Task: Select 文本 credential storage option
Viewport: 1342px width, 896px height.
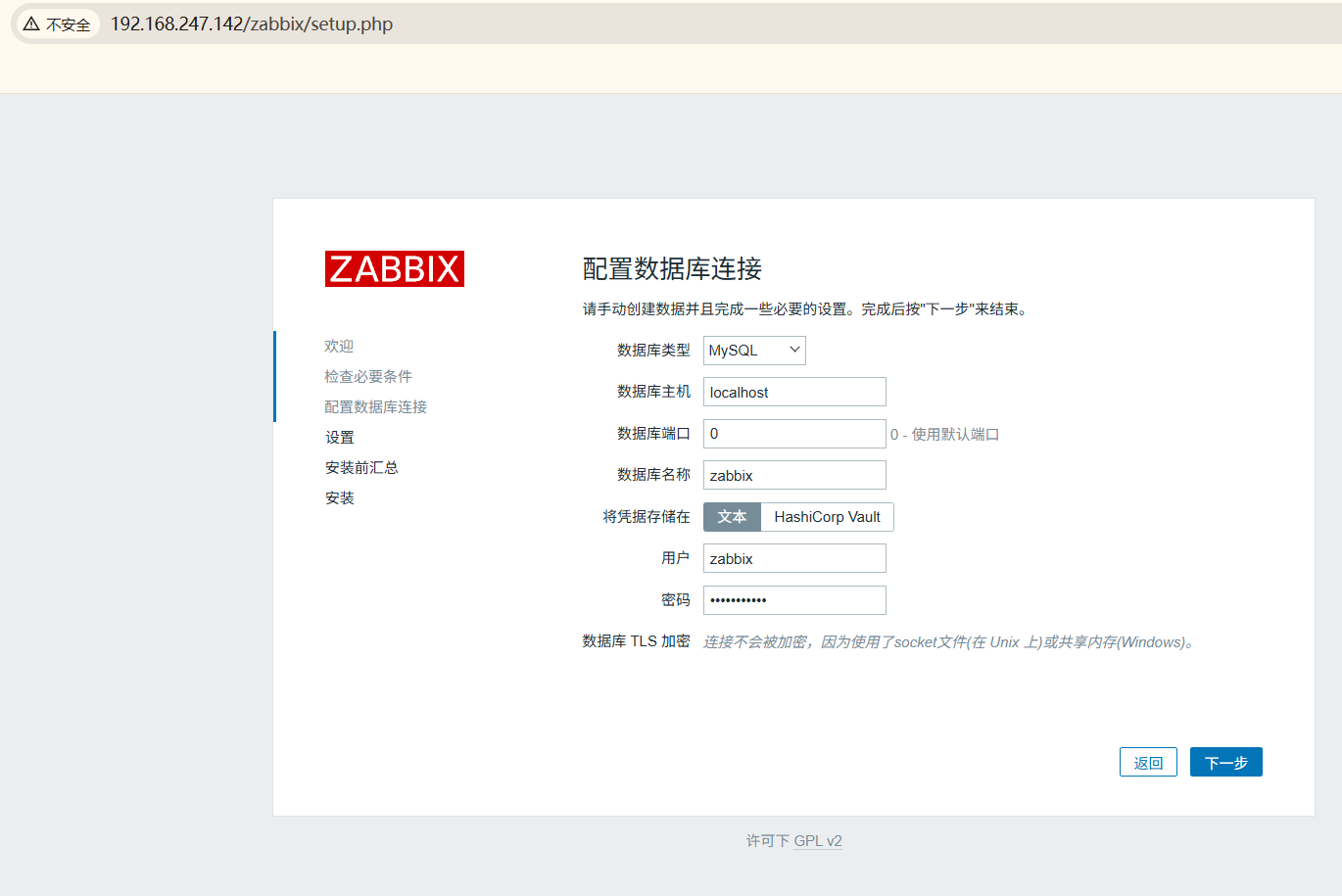Action: coord(732,517)
